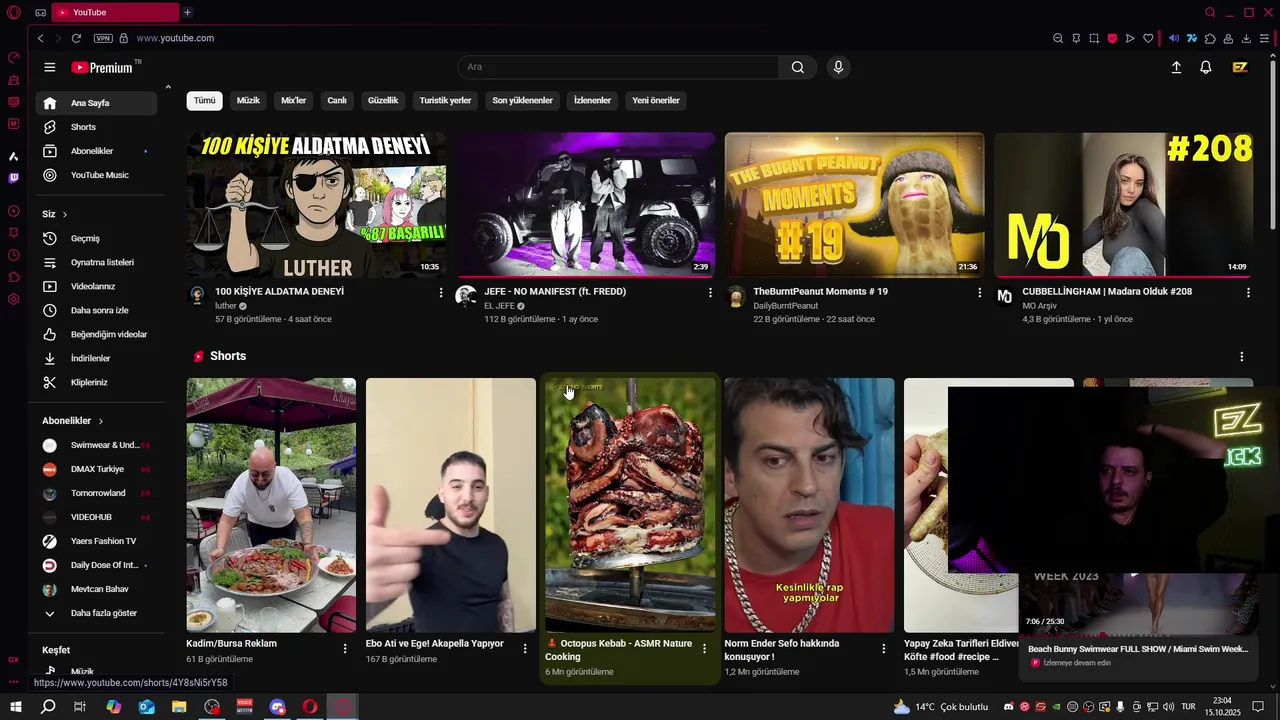The height and width of the screenshot is (720, 1280).
Task: Open the Opera GX main menu logo
Action: click(x=14, y=12)
